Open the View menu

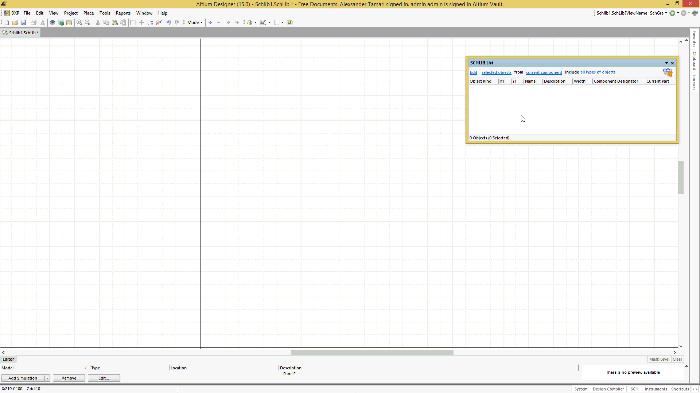[53, 13]
